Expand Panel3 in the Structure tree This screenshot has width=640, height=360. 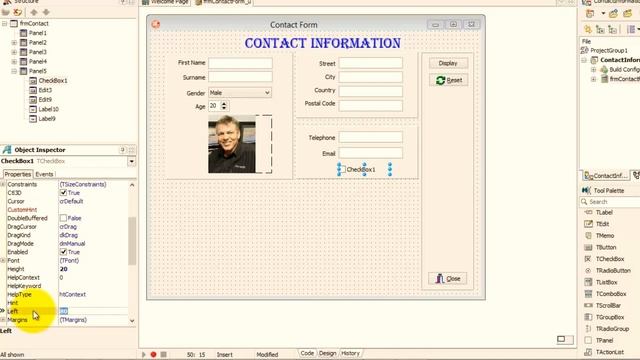[14, 52]
